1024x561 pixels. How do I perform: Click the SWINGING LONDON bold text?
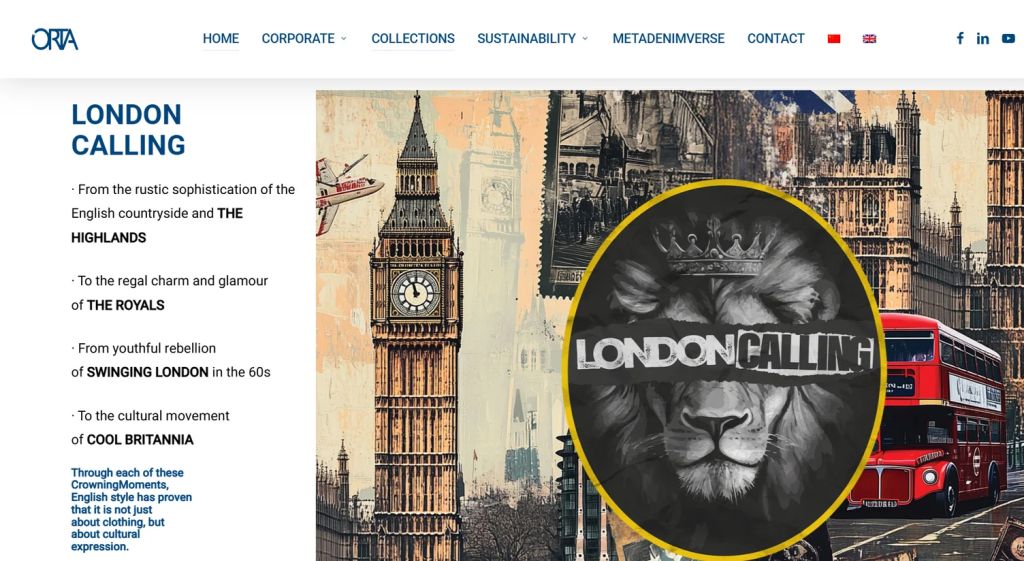(x=148, y=372)
